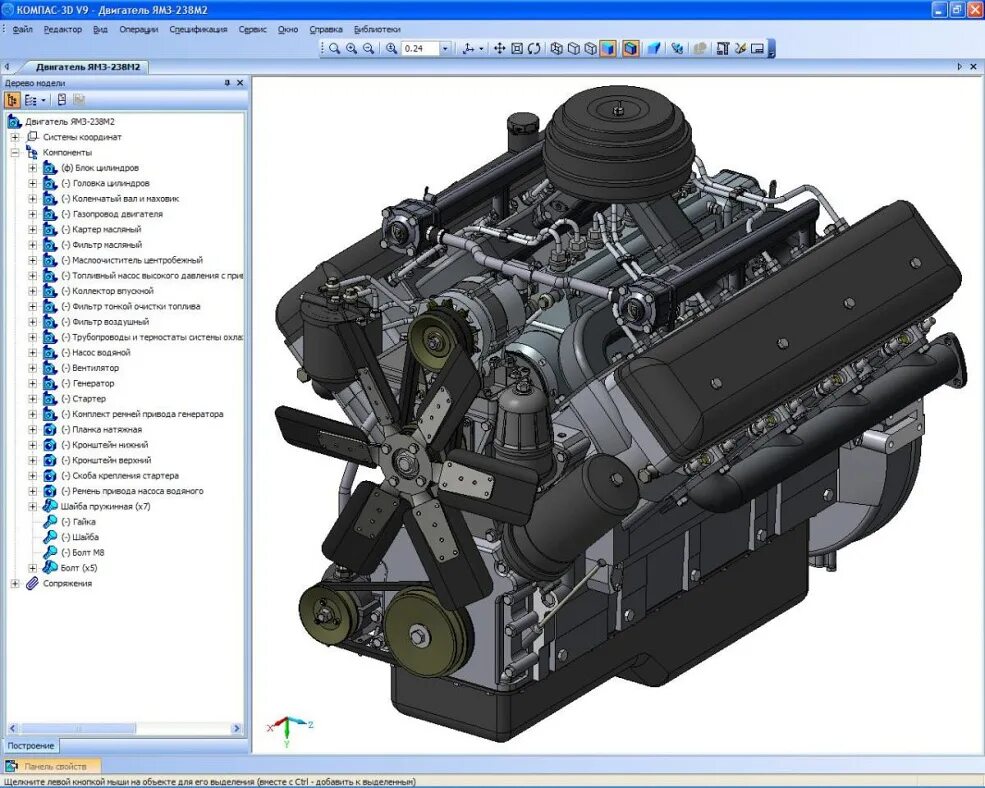Viewport: 985px width, 788px height.
Task: Open the view orientation dropdown arrow
Action: [x=481, y=48]
